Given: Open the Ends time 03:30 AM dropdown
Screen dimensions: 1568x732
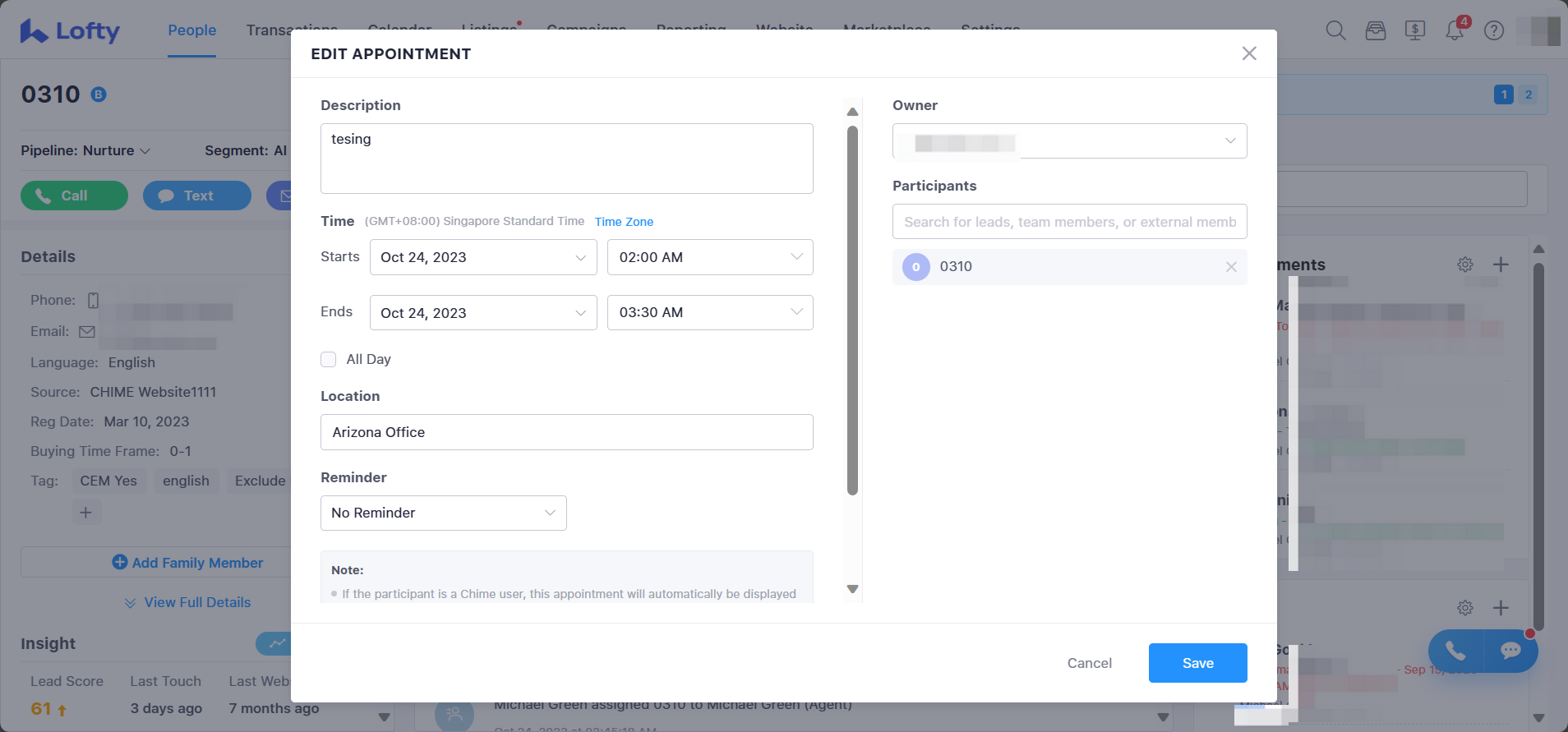Looking at the screenshot, I should point(709,312).
